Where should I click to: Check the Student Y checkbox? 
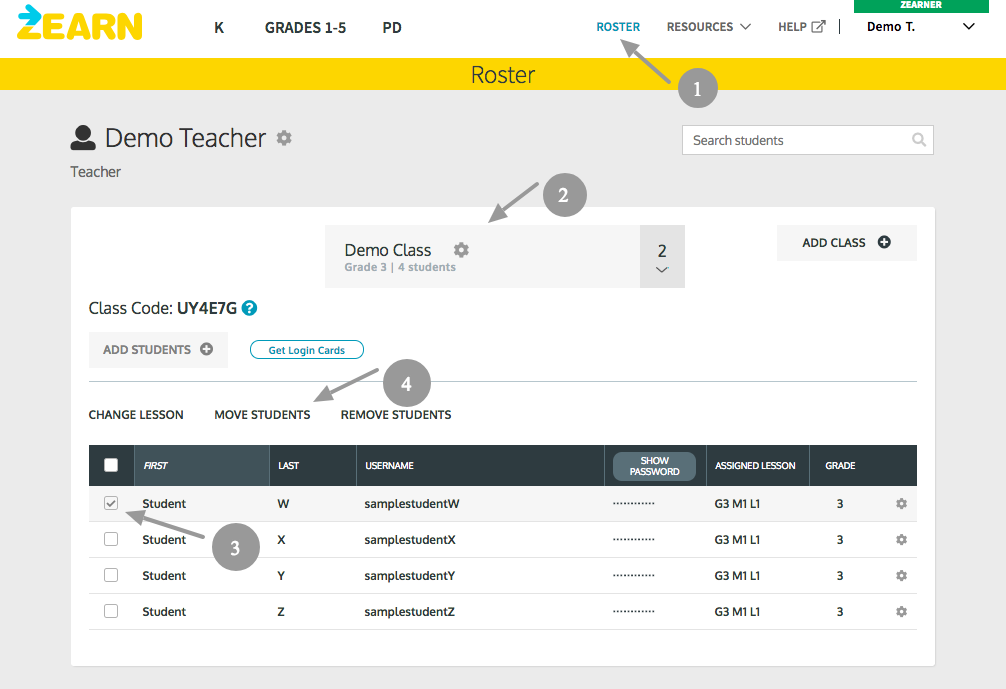[111, 575]
